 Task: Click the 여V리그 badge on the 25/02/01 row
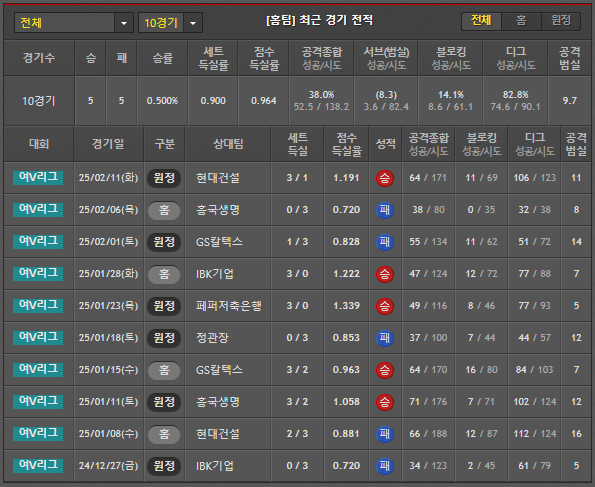coord(38,241)
